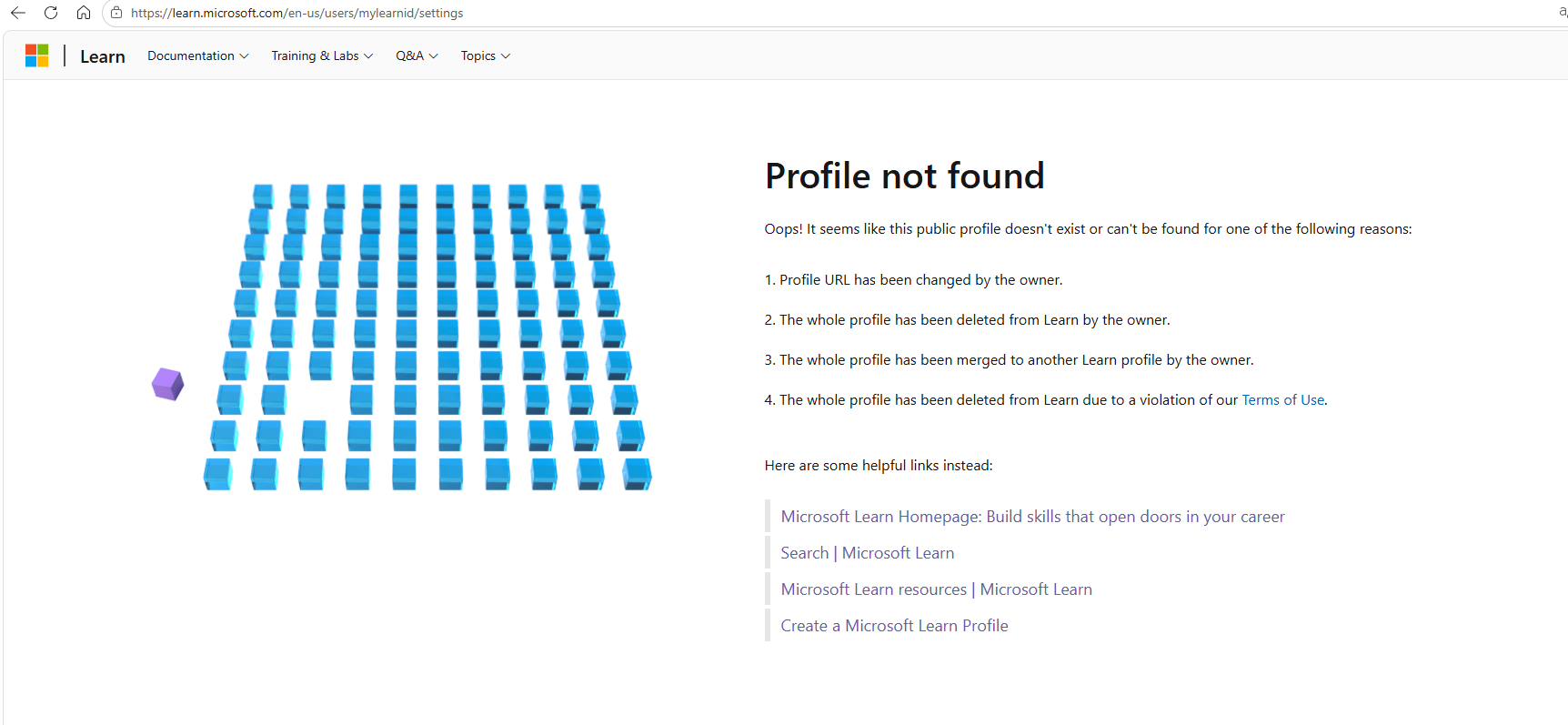Reload the page with the refresh icon
Viewport: 1568px width, 725px height.
[51, 13]
